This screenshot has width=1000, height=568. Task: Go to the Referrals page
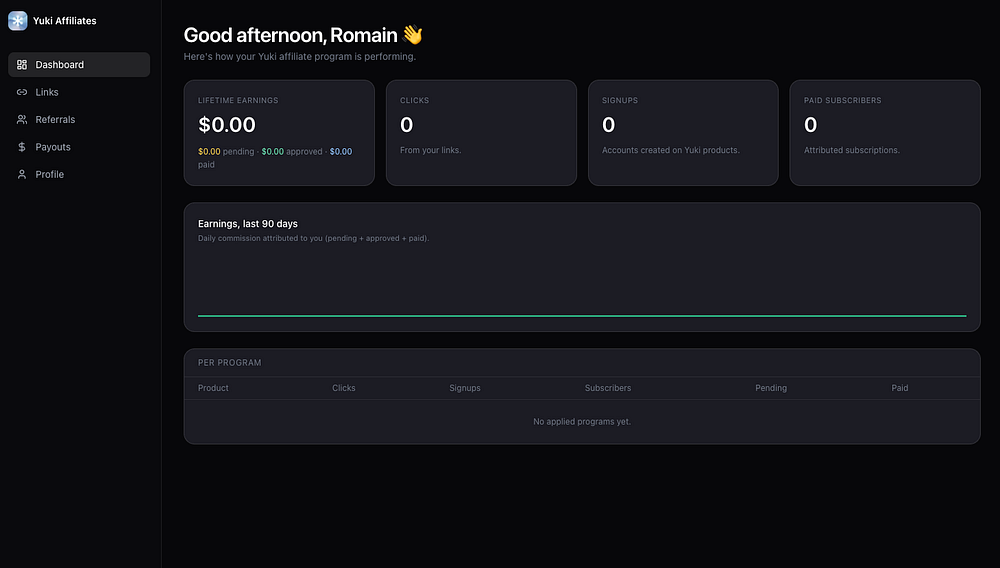click(55, 120)
